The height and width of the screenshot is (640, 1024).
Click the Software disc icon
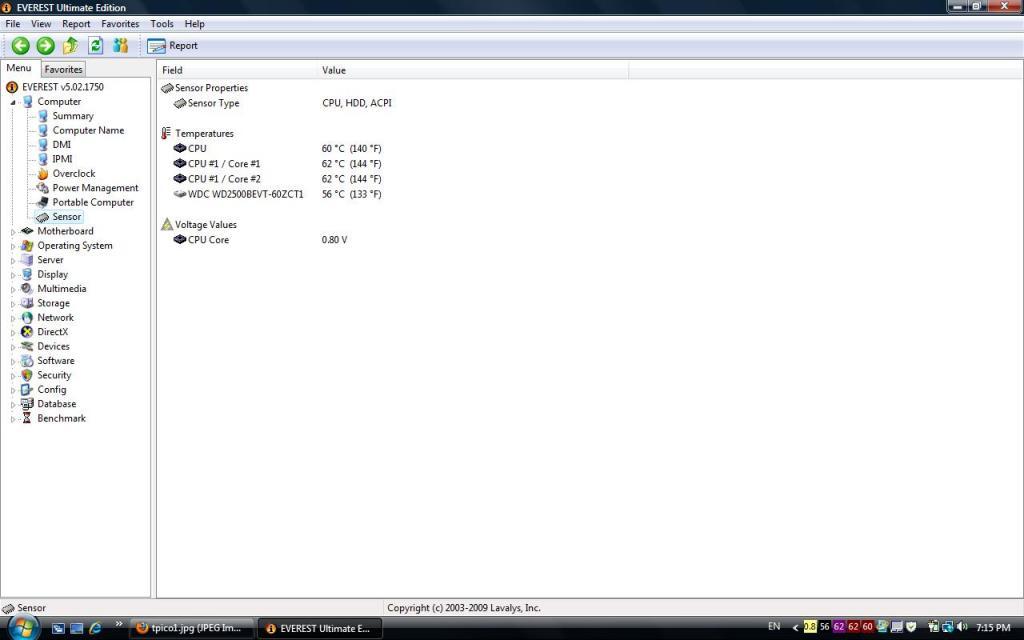pos(27,360)
